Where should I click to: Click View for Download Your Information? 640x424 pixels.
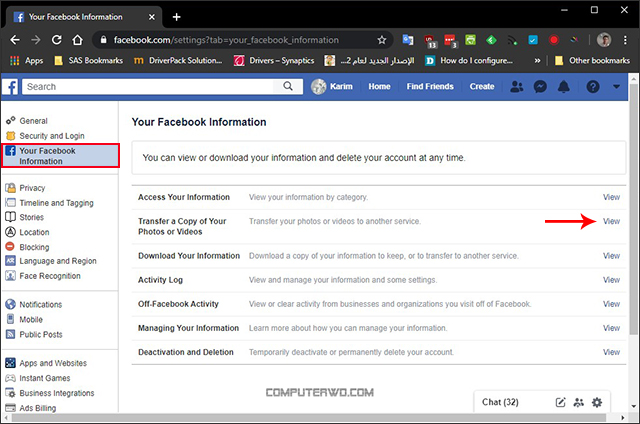(611, 256)
